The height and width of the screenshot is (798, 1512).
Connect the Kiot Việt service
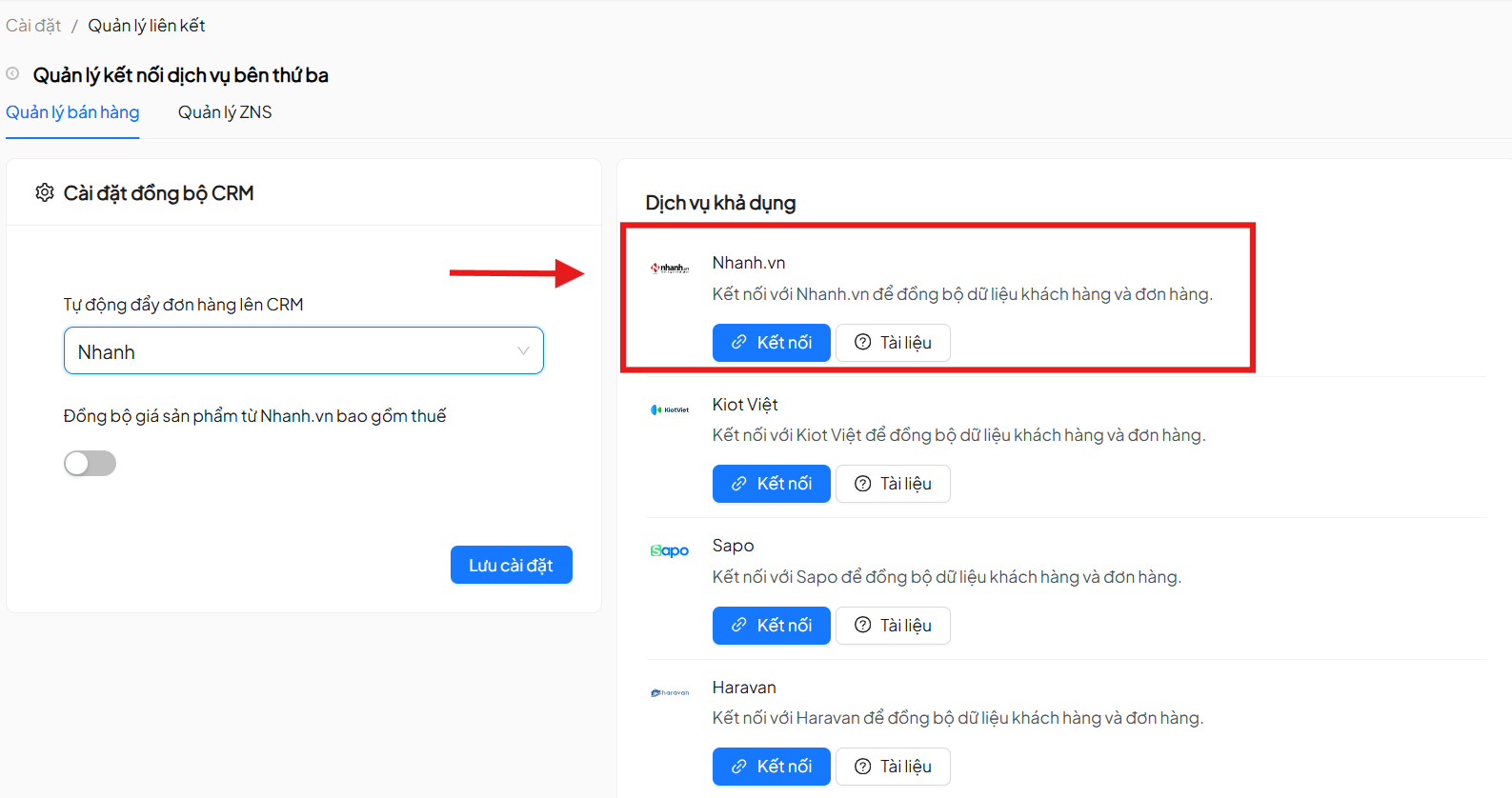(x=771, y=484)
